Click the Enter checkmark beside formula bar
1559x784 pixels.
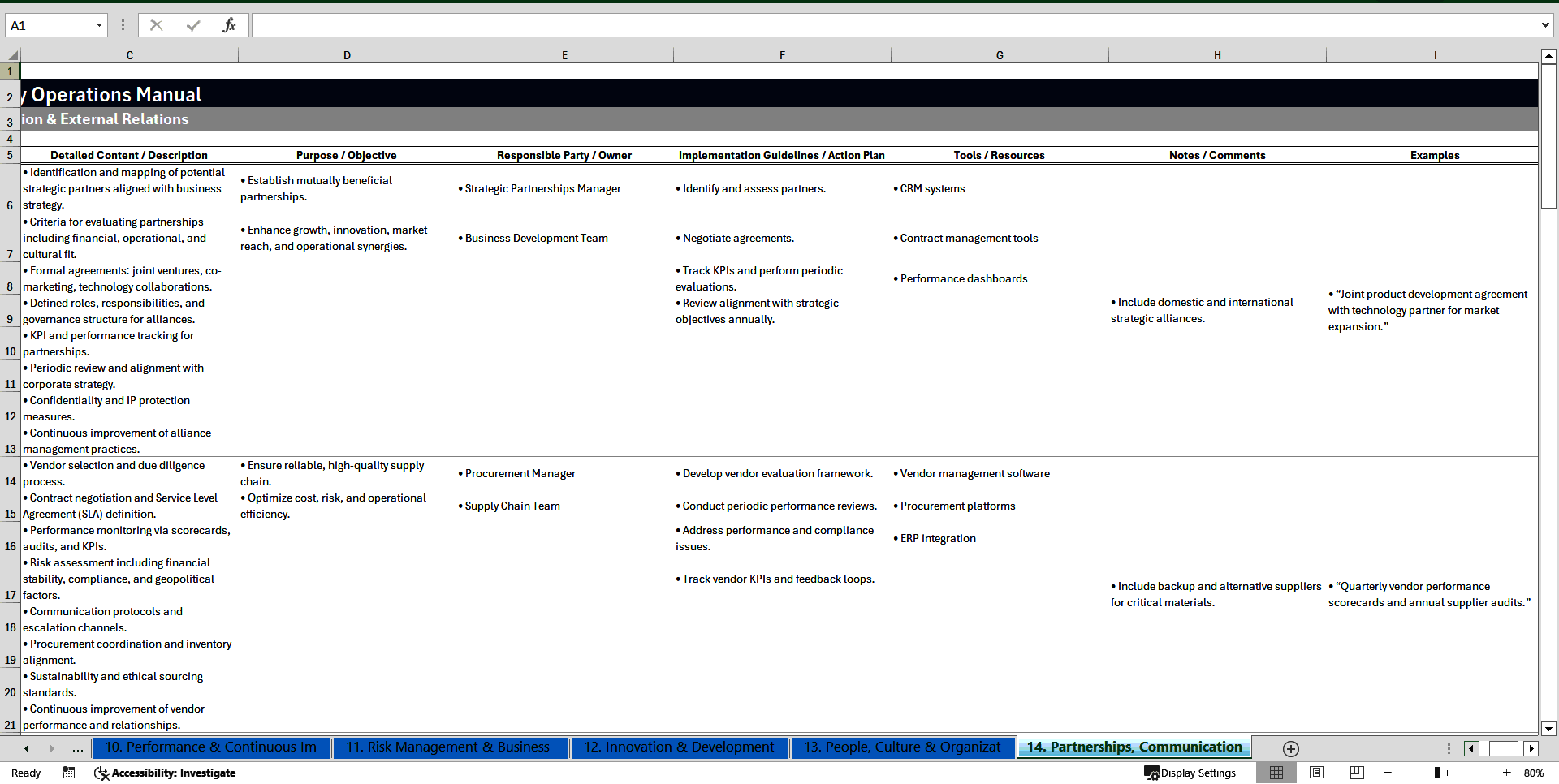point(193,25)
